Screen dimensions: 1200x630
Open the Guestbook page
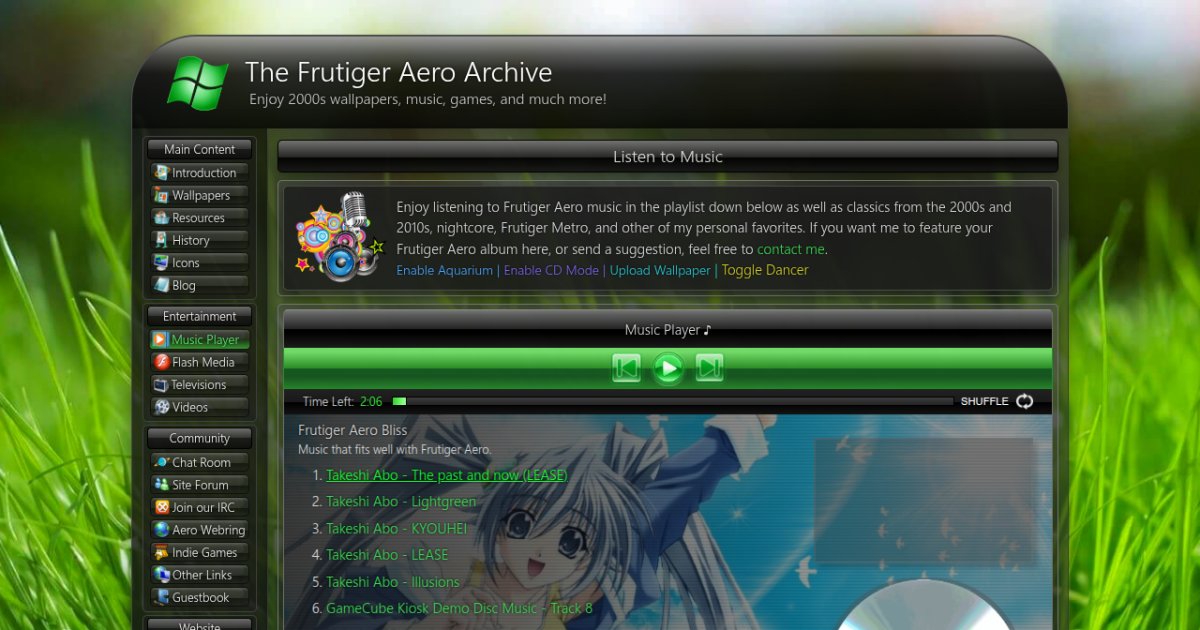coord(199,597)
